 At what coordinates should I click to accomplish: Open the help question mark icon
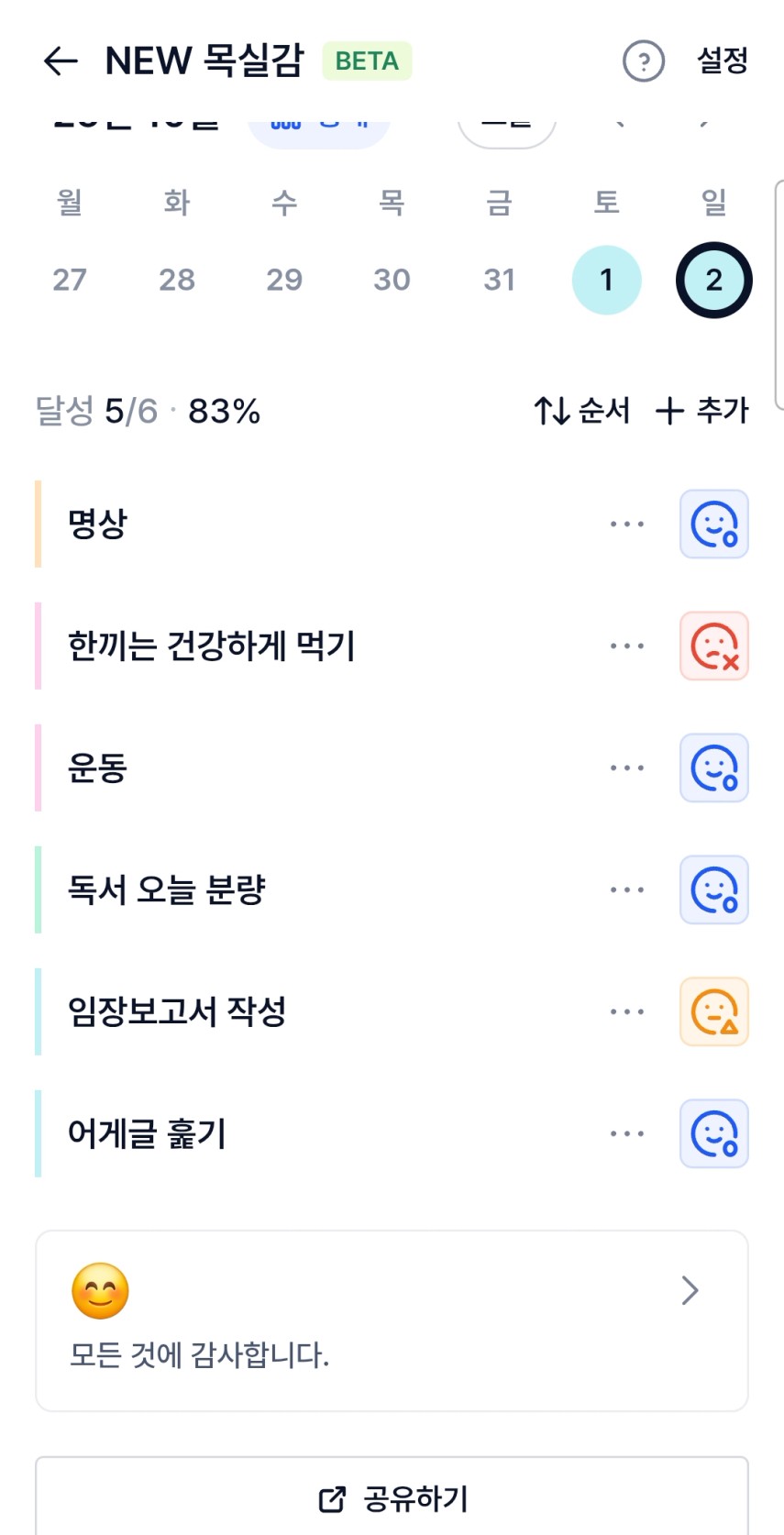643,61
